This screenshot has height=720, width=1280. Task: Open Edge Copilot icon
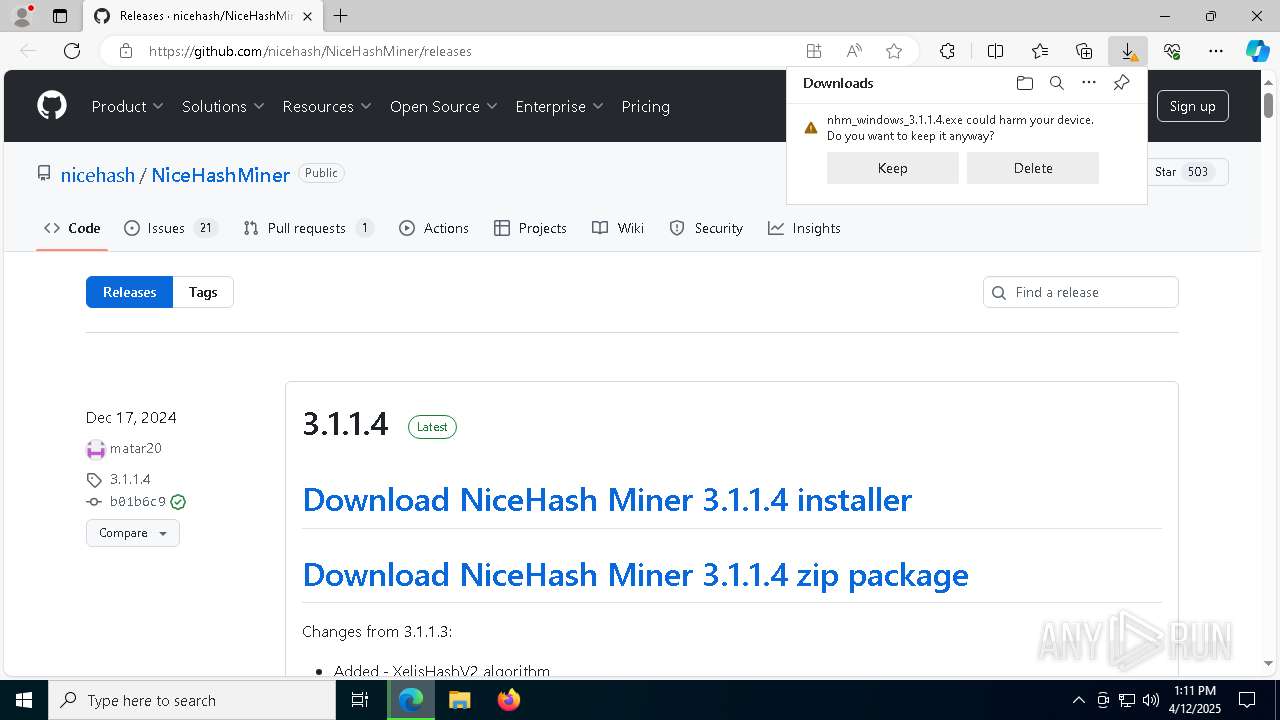click(x=1257, y=51)
